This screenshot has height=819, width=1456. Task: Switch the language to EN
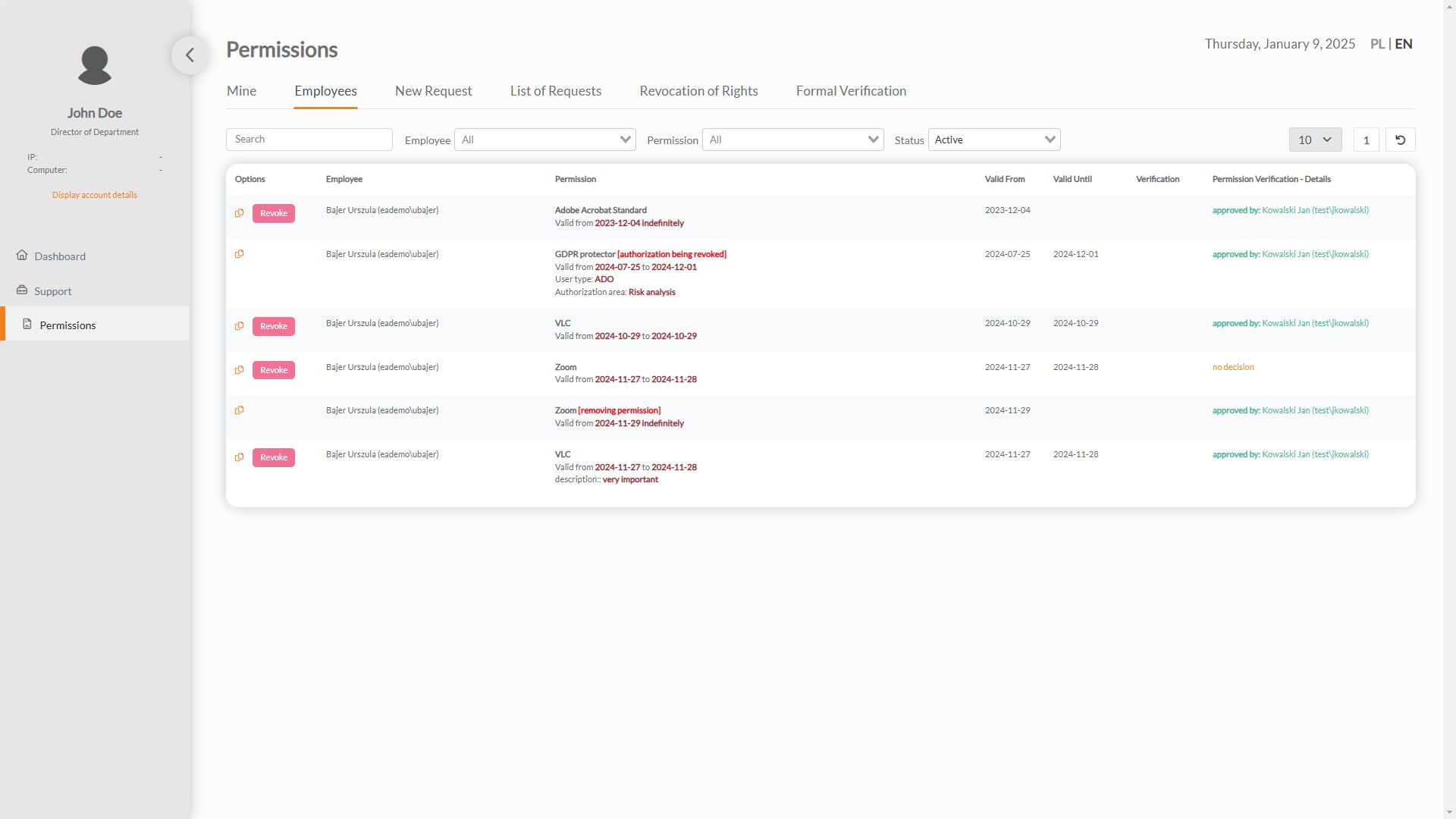pyautogui.click(x=1404, y=44)
